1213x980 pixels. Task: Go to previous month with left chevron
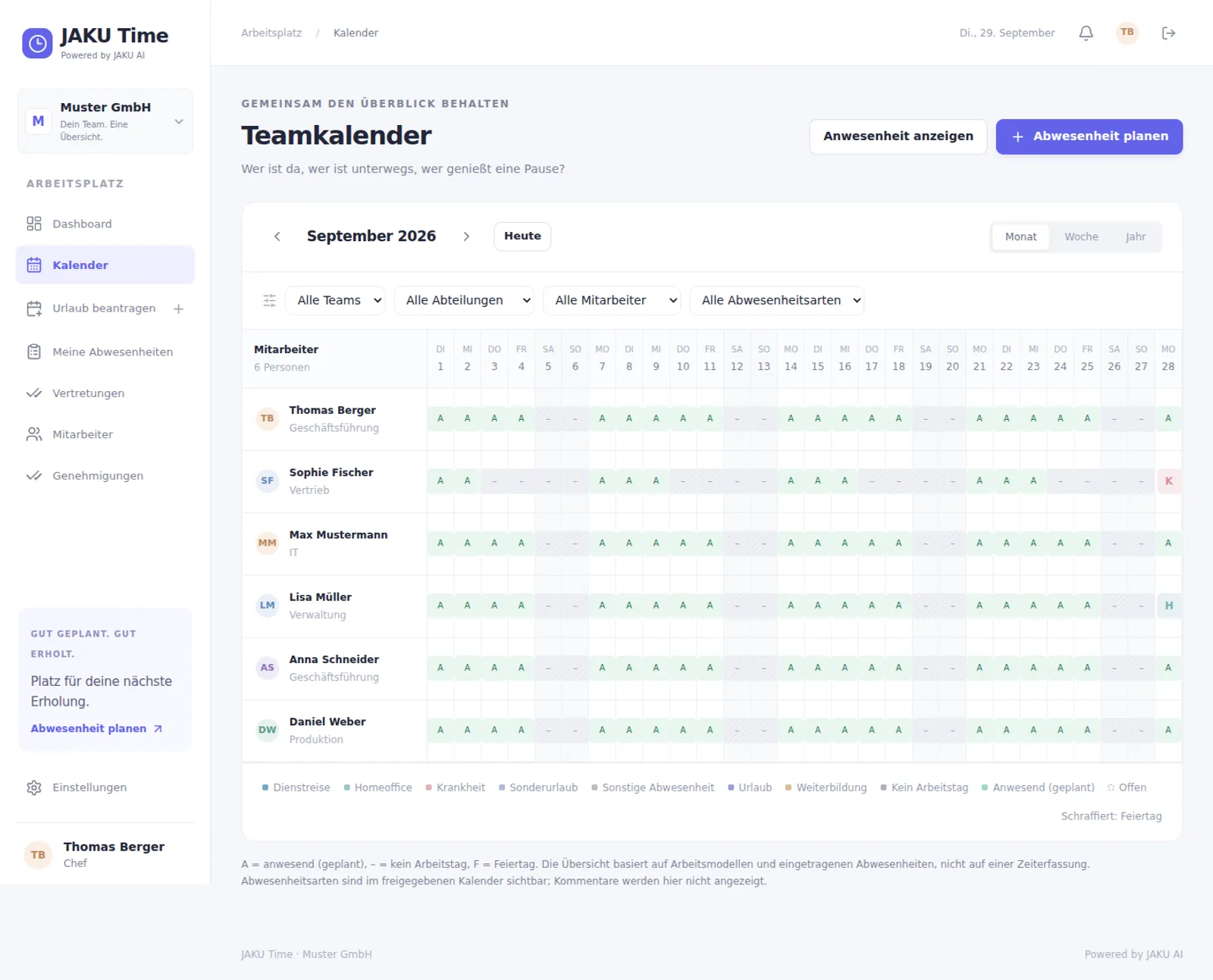pos(277,236)
